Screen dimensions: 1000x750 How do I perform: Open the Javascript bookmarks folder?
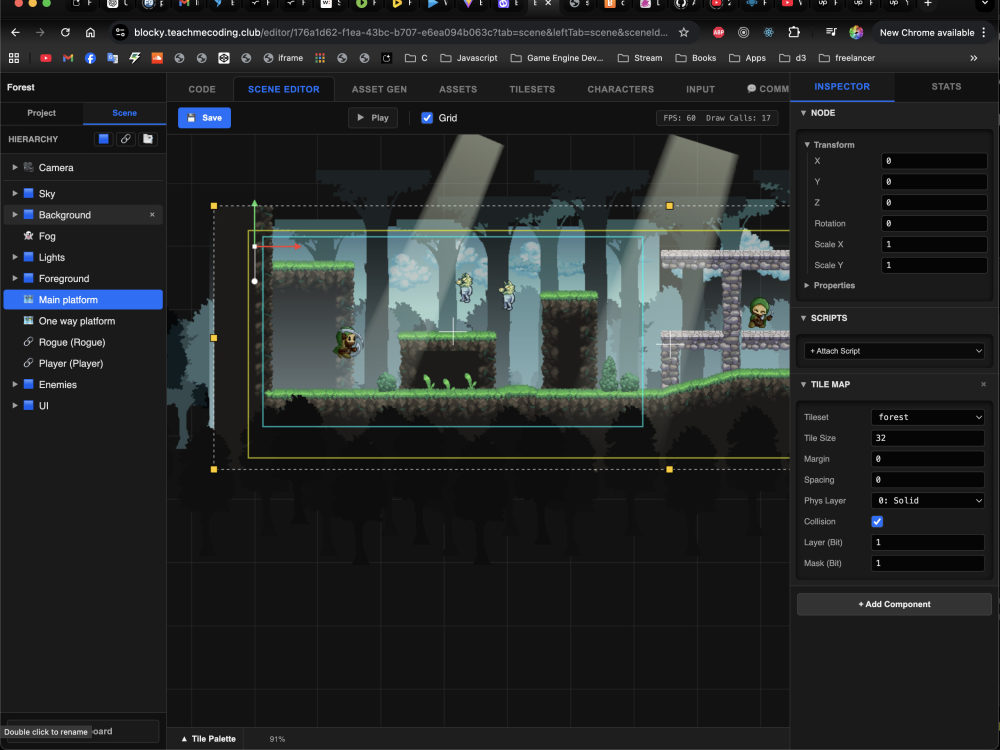(469, 58)
